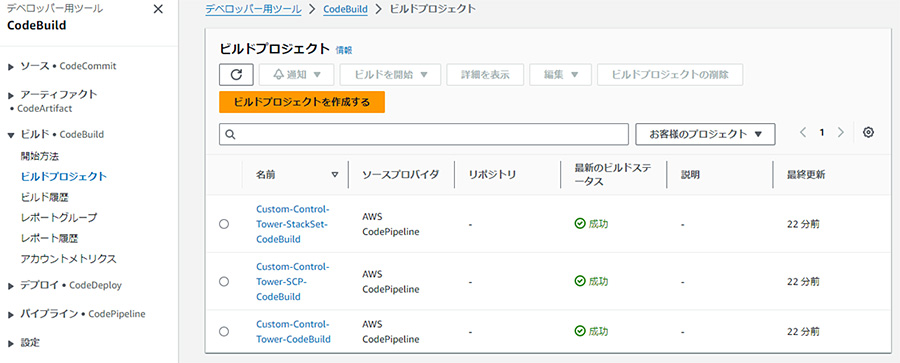This screenshot has height=363, width=900.
Task: Open table preferences gear icon
Action: point(868,133)
